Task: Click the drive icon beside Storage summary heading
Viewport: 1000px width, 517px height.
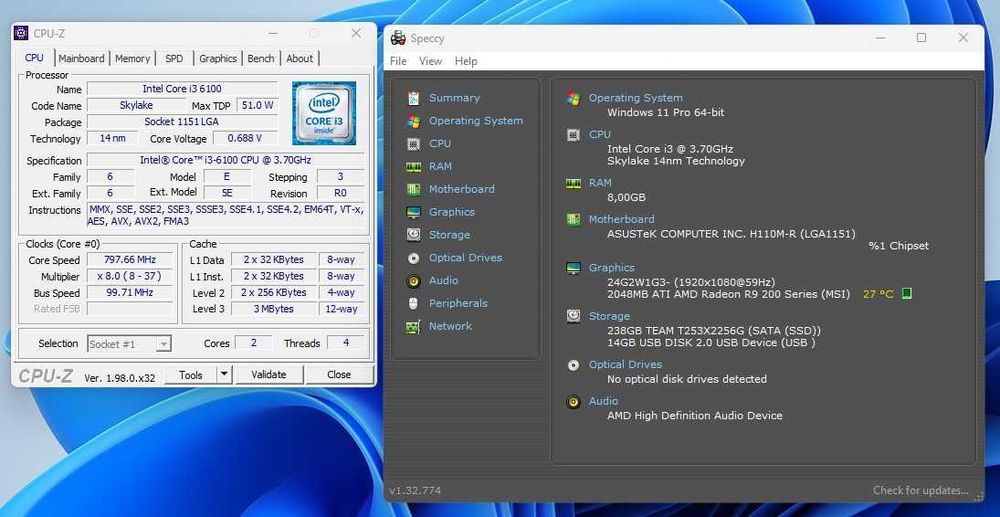Action: click(573, 316)
